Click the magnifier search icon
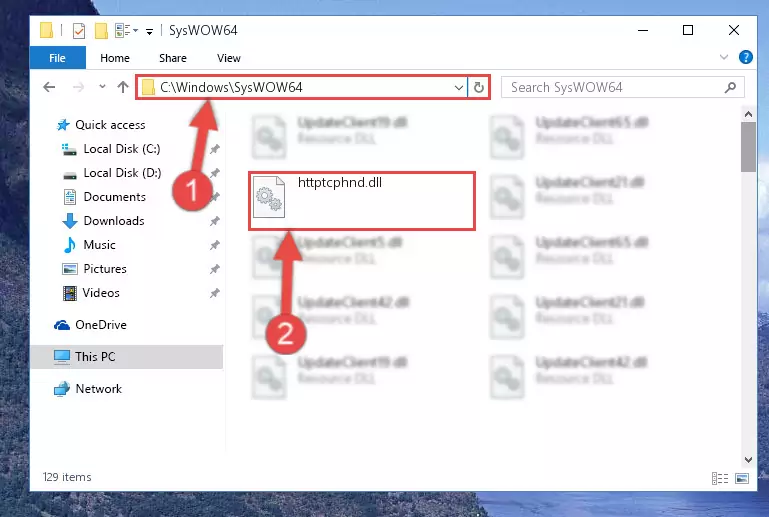Image resolution: width=769 pixels, height=517 pixels. point(730,87)
